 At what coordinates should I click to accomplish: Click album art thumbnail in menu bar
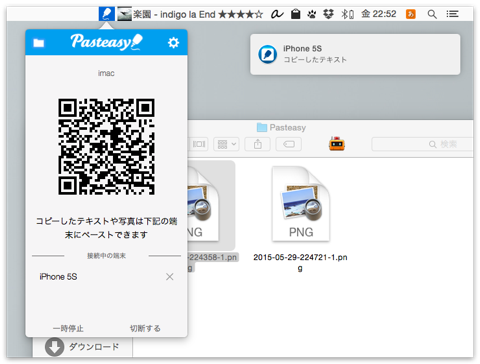click(x=124, y=14)
